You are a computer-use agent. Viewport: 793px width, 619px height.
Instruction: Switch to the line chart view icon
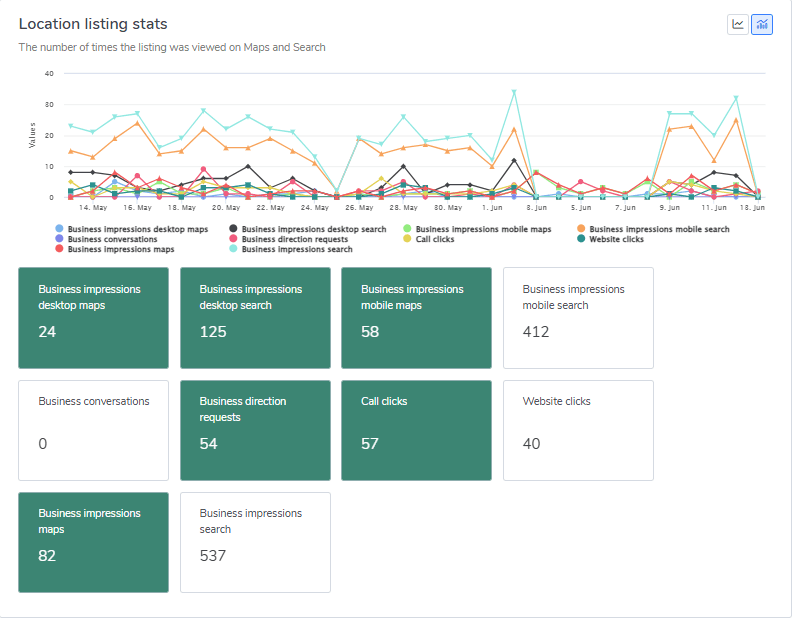pyautogui.click(x=738, y=24)
